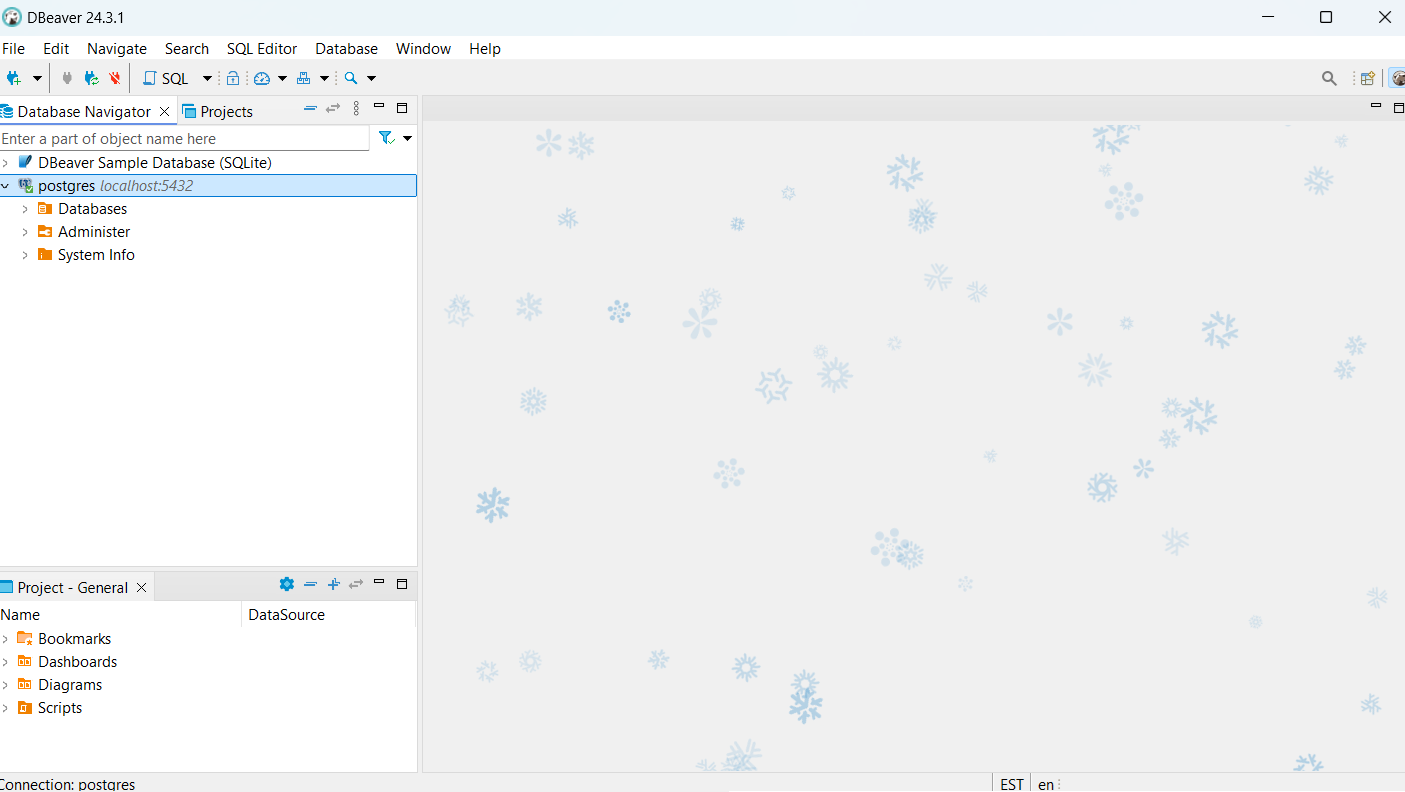Collapse the postgres connection node

[x=6, y=185]
